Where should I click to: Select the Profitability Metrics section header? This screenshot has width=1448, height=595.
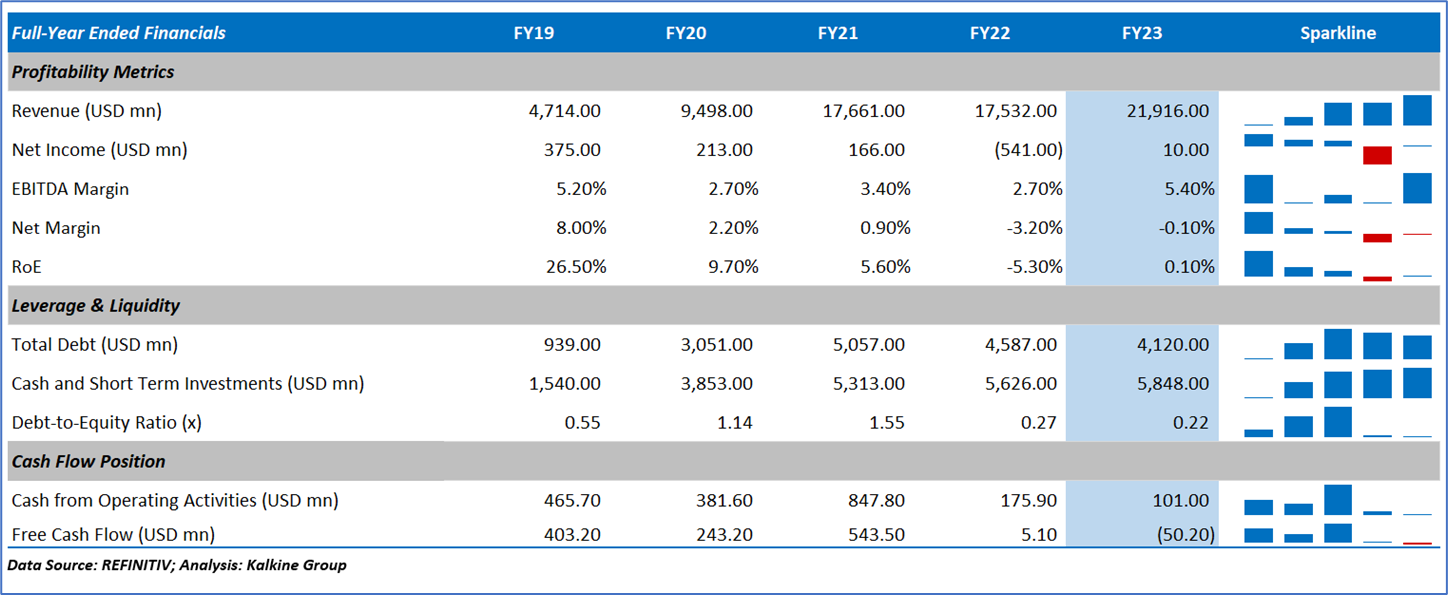pos(93,72)
